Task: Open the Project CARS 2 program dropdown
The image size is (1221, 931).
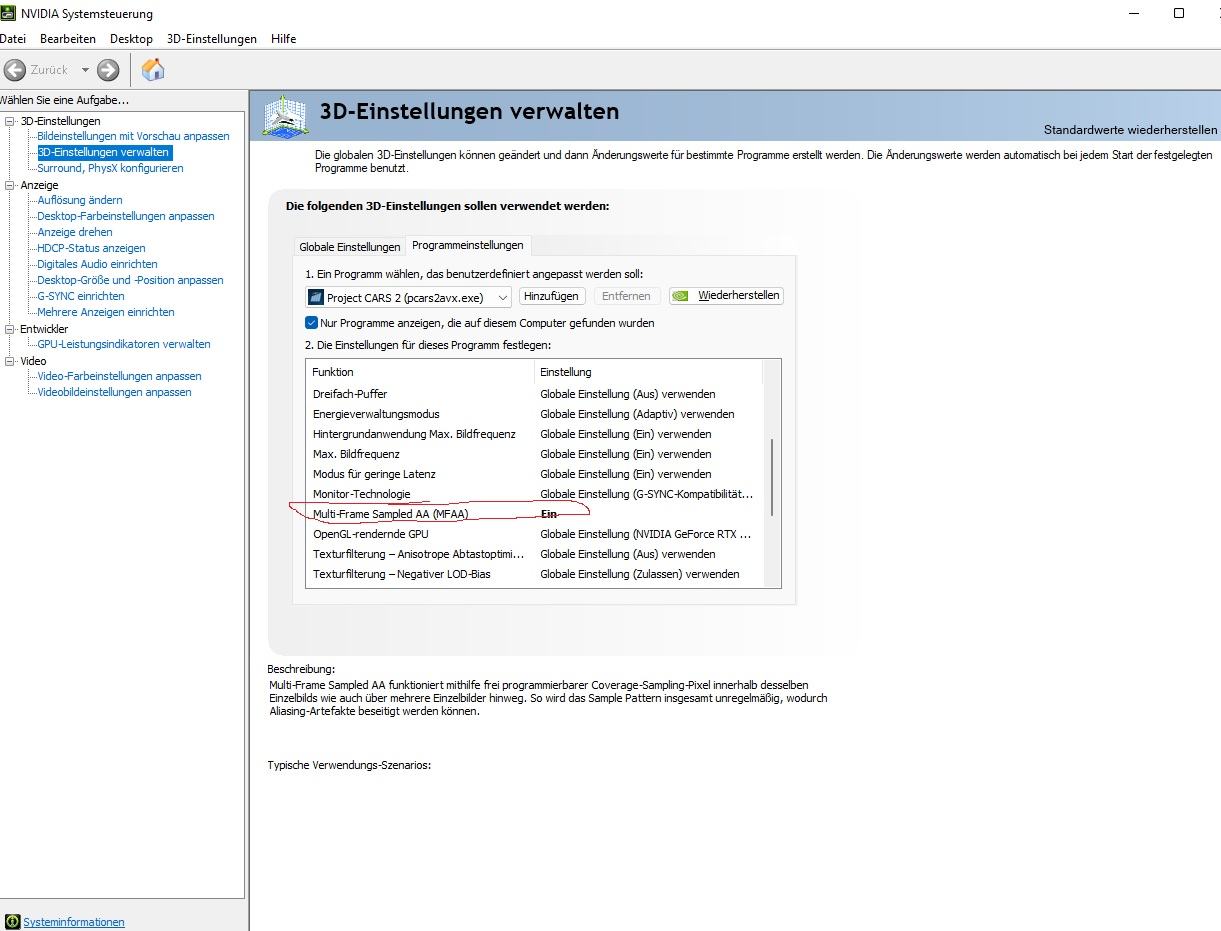Action: point(409,297)
